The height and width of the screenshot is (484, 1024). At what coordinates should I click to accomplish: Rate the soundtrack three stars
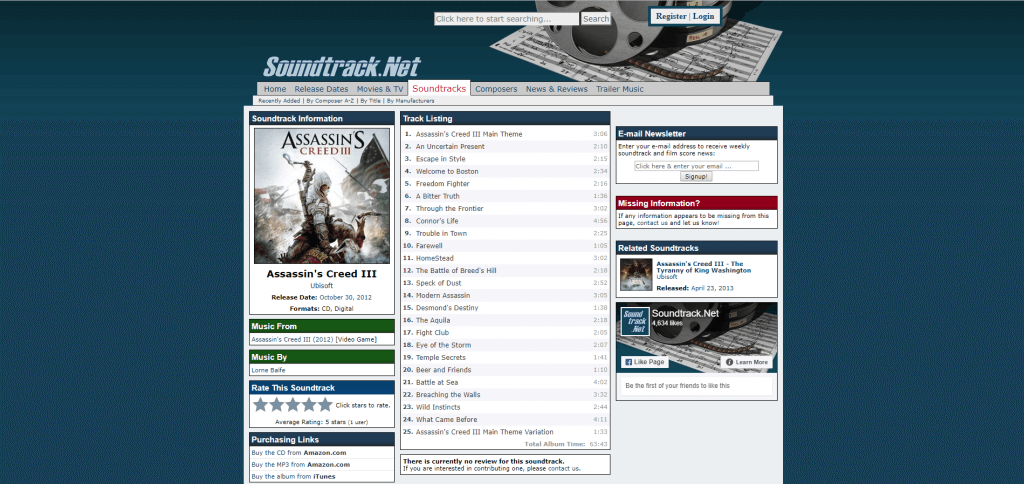point(293,405)
